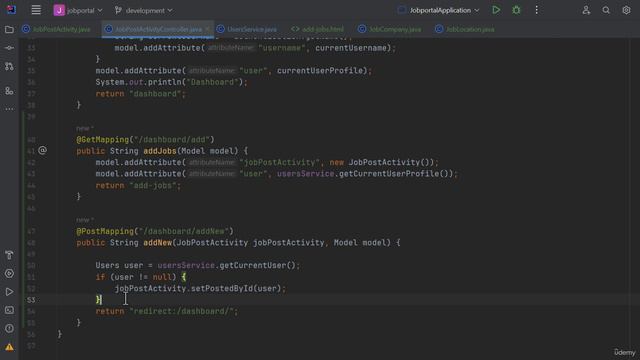640x360 pixels.
Task: Click line number 53 in gutter
Action: [x=31, y=300]
